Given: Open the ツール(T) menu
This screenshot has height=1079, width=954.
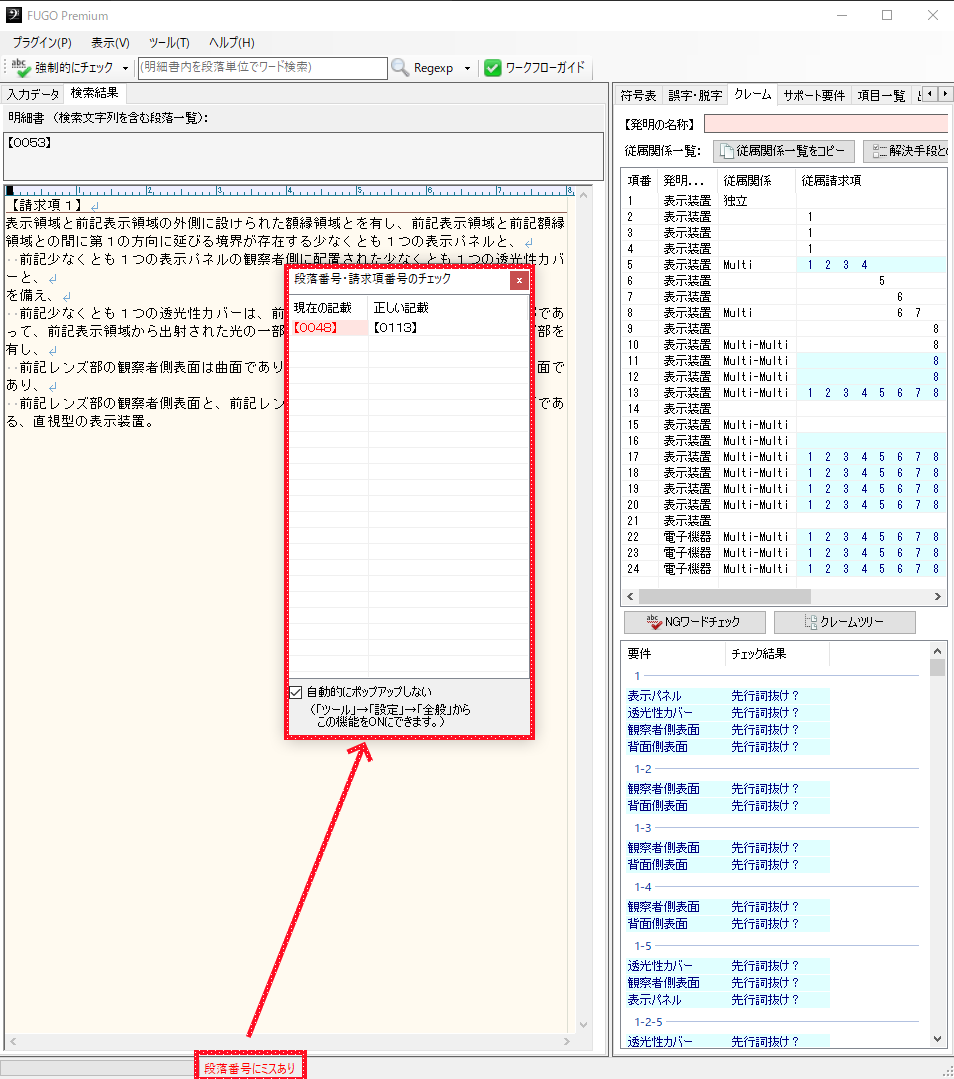Looking at the screenshot, I should (x=169, y=43).
